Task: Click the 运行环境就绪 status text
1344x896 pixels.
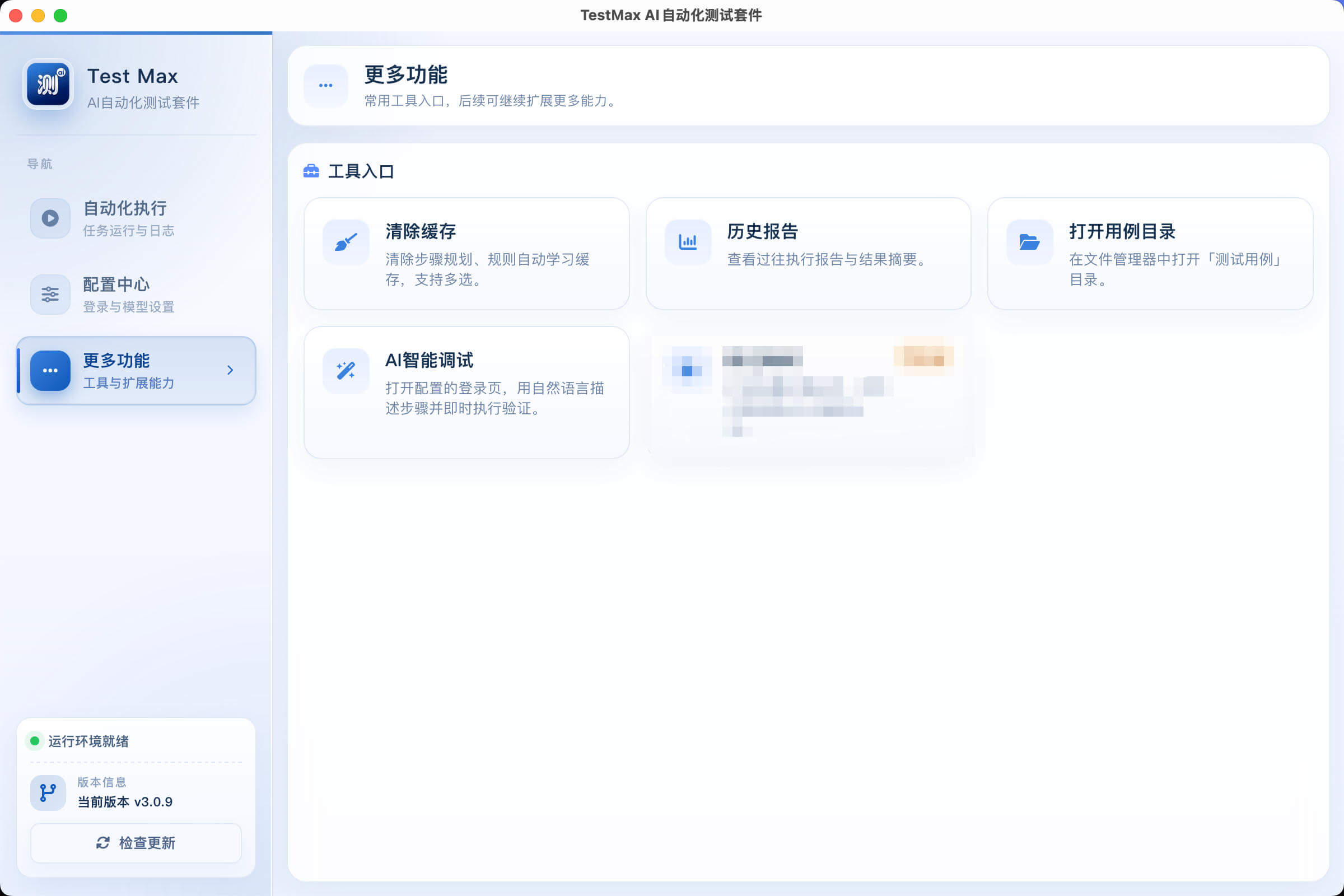Action: point(88,741)
